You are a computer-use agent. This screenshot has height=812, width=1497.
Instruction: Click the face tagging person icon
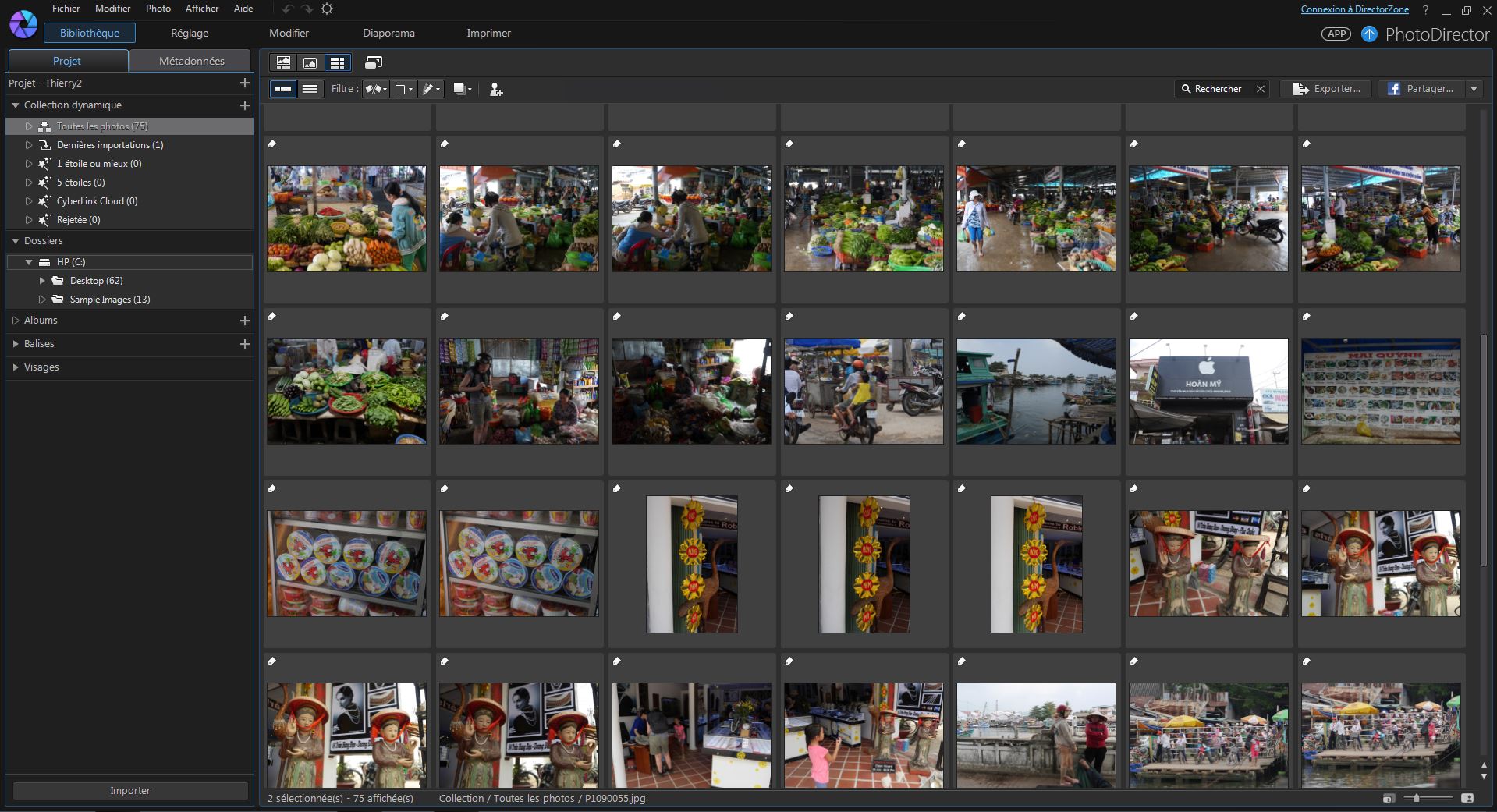(495, 90)
